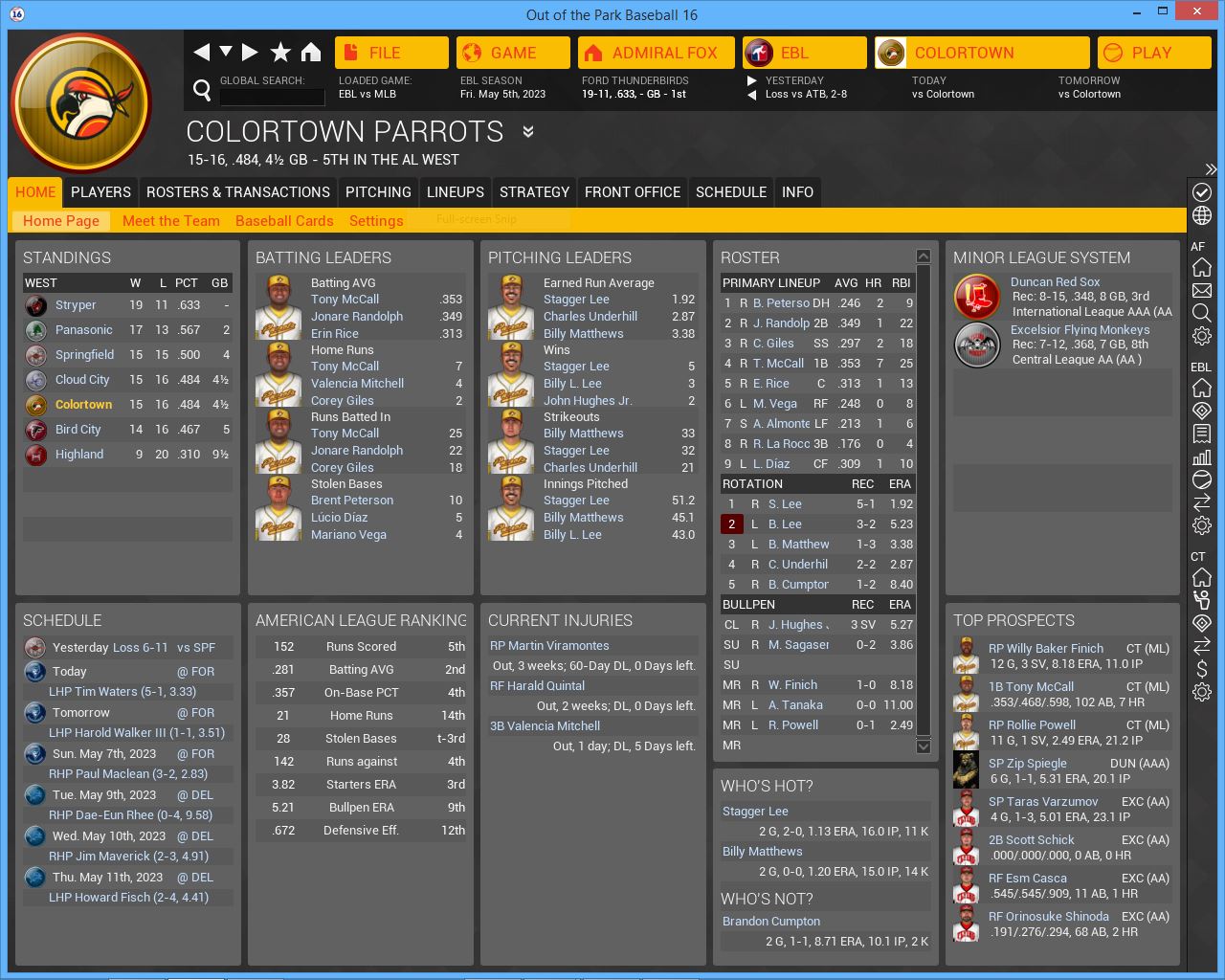Click the EBL diamond field icon
Viewport: 1225px width, 980px height.
(1201, 411)
